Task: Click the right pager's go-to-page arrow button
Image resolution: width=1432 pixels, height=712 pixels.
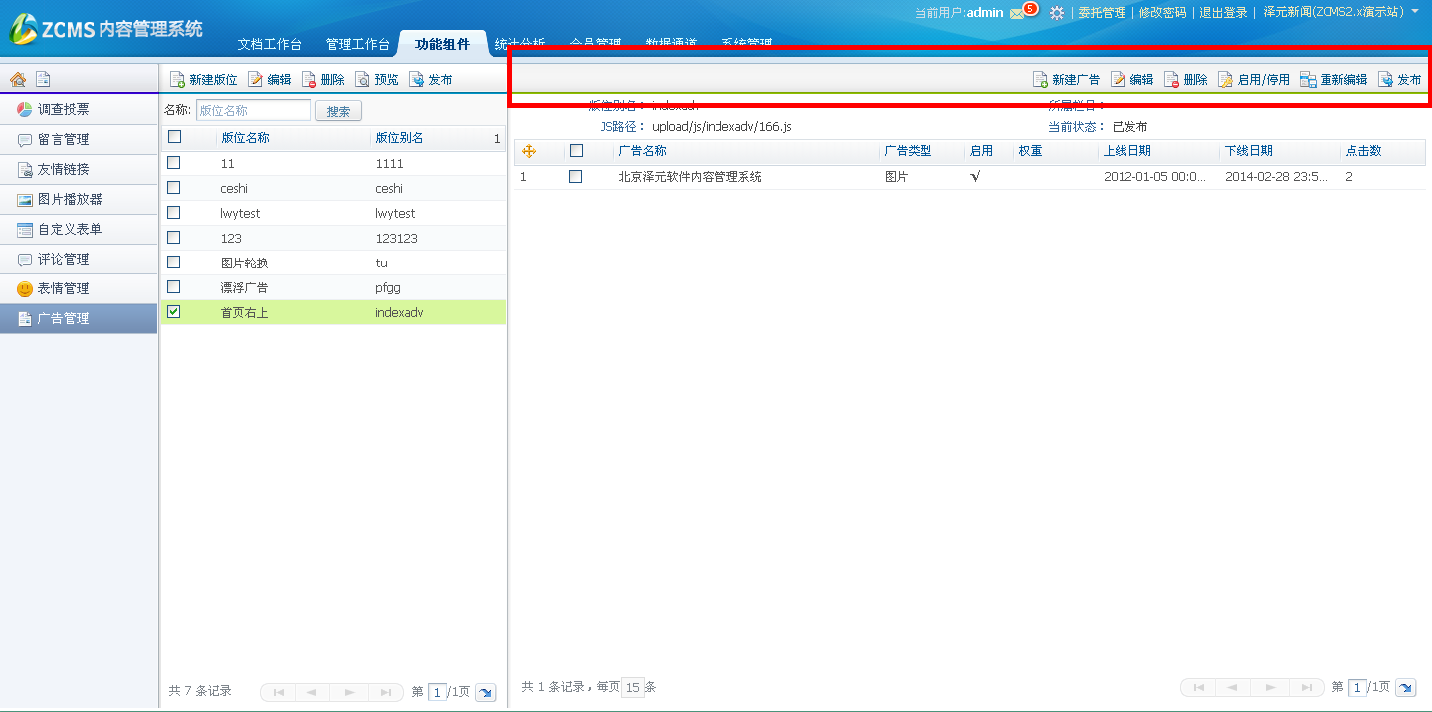Action: pyautogui.click(x=1406, y=687)
